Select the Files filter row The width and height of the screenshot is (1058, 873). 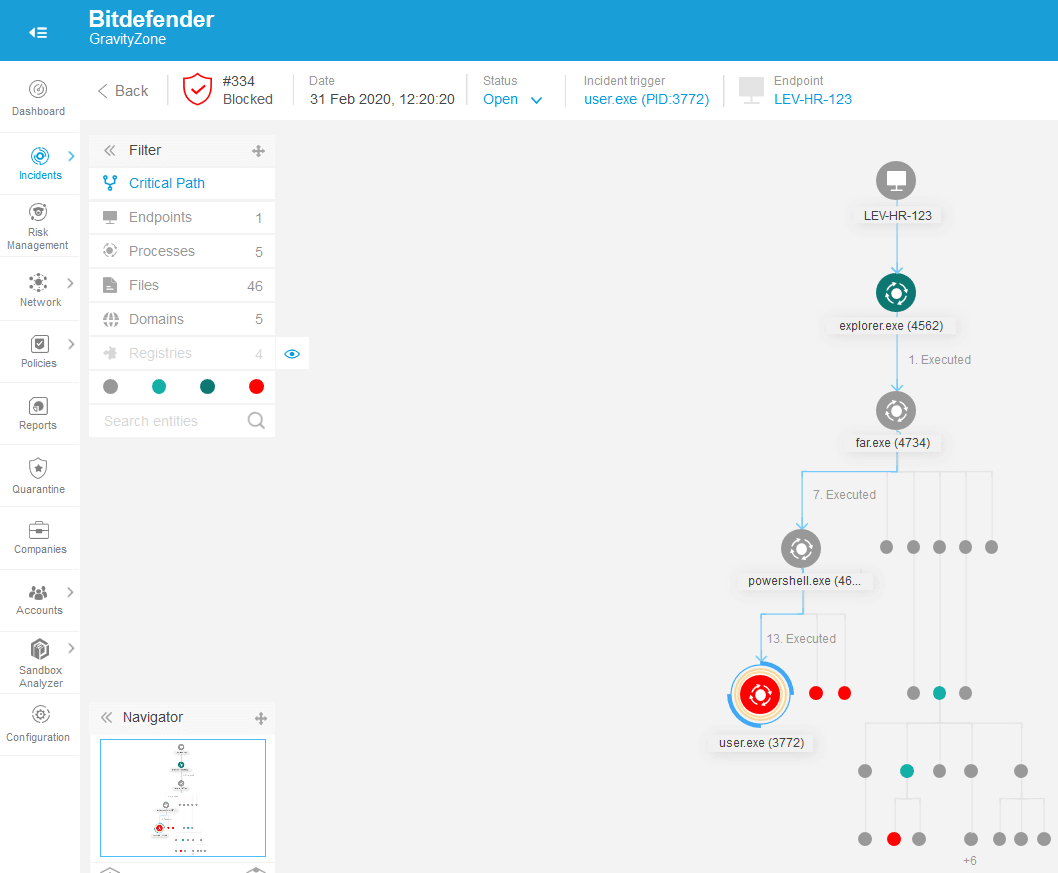coord(182,285)
